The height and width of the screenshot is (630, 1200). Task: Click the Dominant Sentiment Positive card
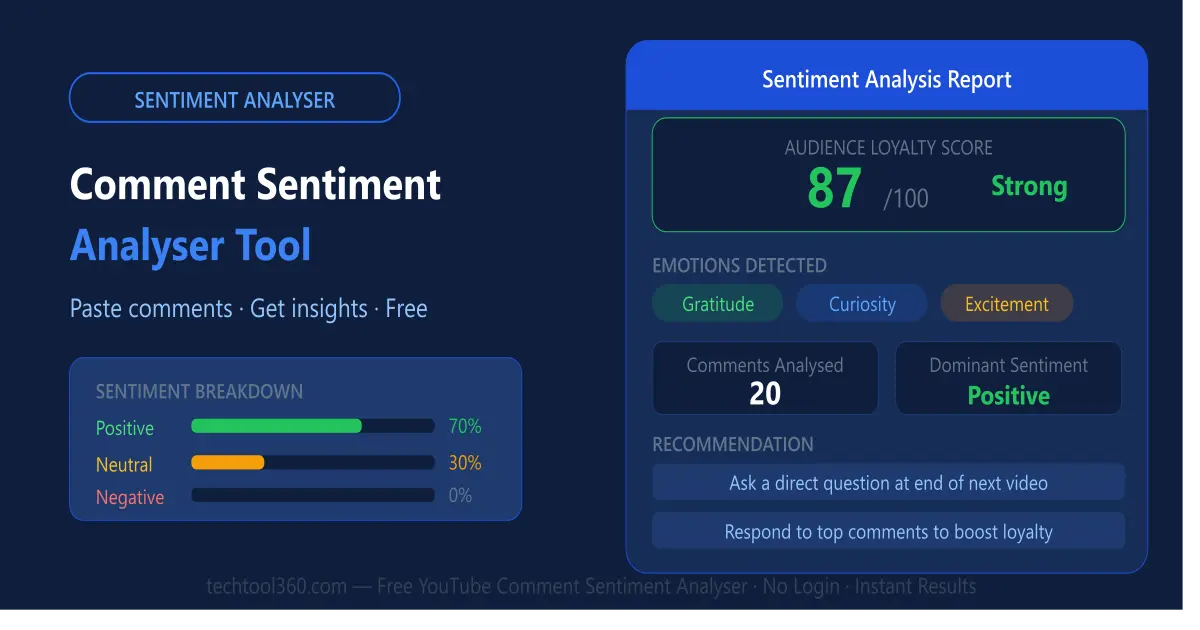(1008, 378)
